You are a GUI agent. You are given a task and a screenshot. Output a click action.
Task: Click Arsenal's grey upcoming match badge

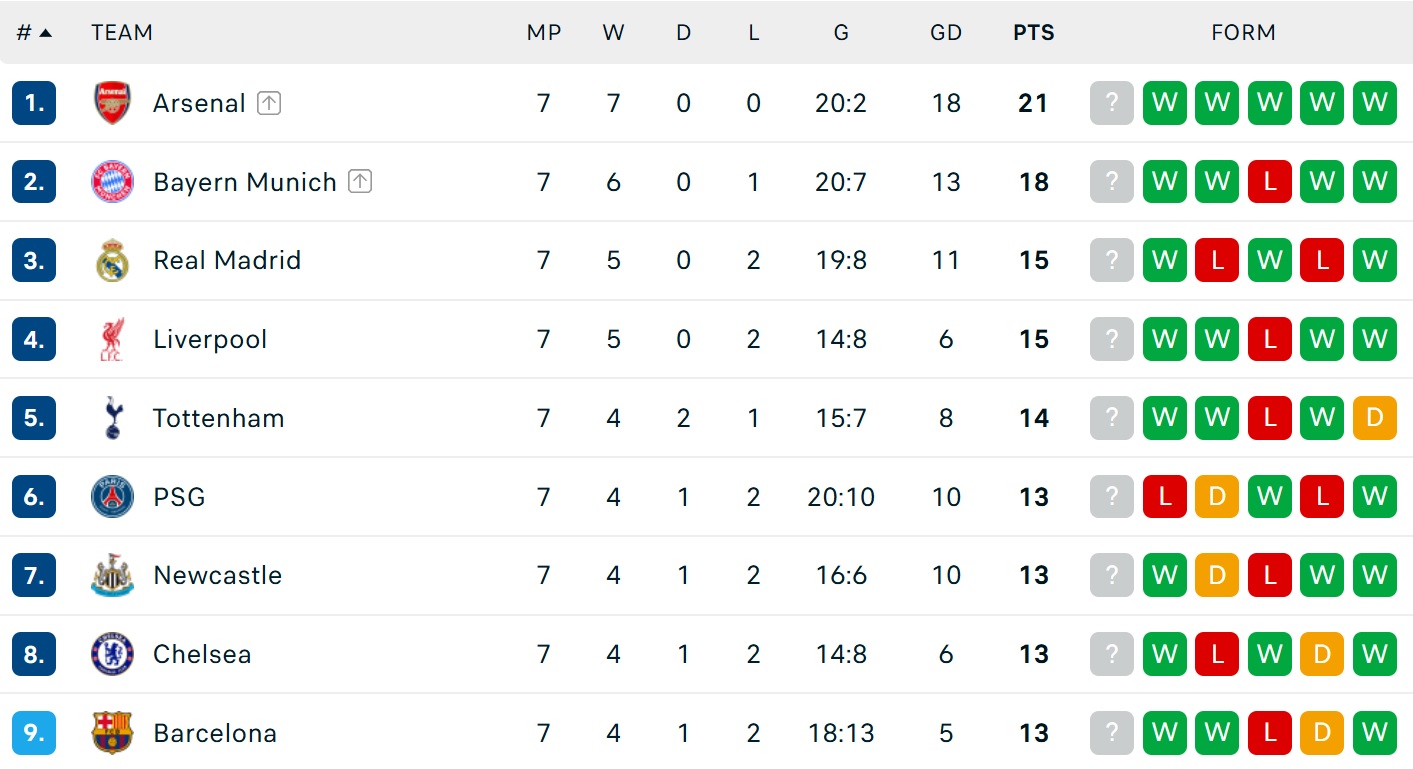(1112, 103)
